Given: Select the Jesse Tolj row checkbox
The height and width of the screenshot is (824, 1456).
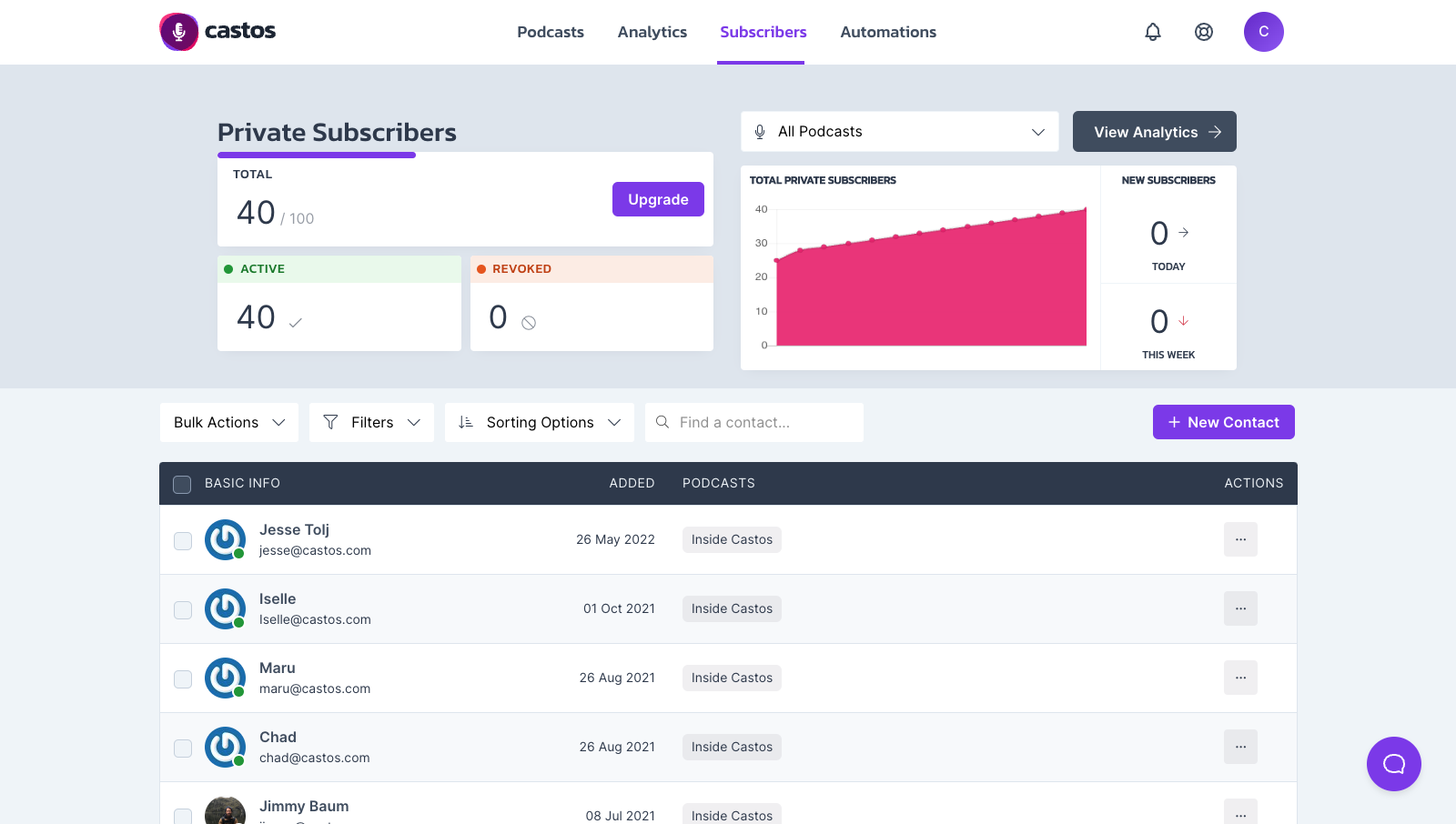Looking at the screenshot, I should (183, 540).
